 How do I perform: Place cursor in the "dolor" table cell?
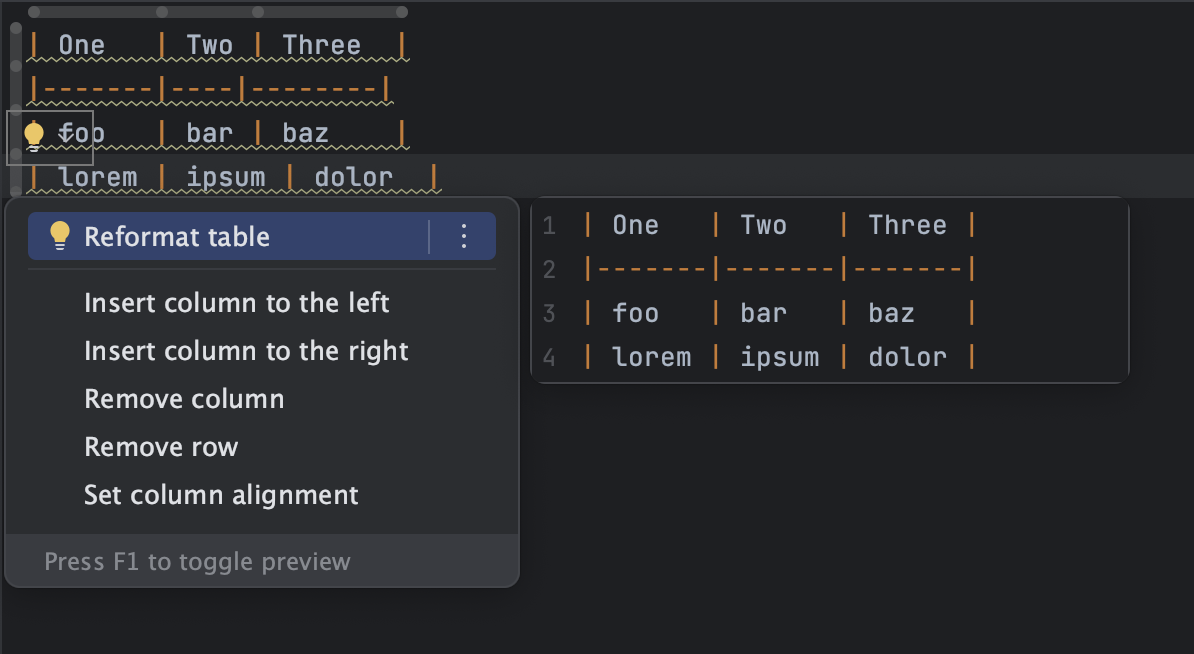[354, 176]
